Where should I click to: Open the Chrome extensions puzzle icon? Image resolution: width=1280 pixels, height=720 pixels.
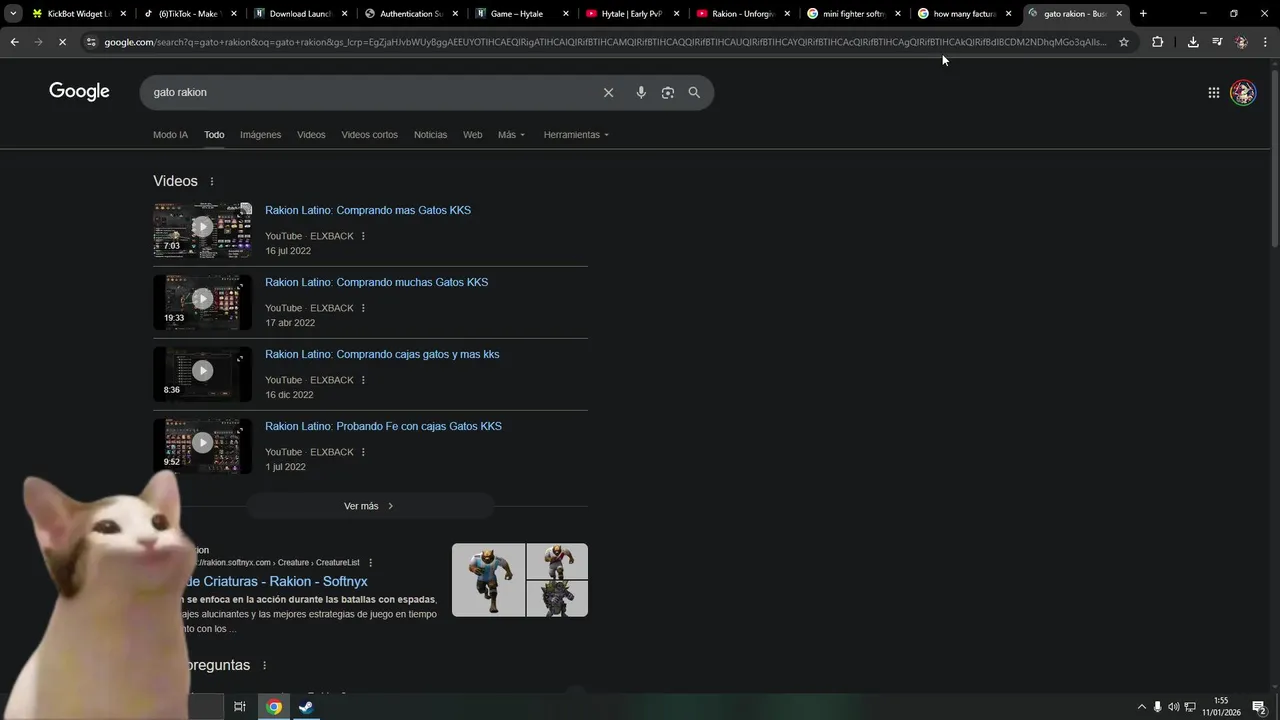(x=1157, y=42)
